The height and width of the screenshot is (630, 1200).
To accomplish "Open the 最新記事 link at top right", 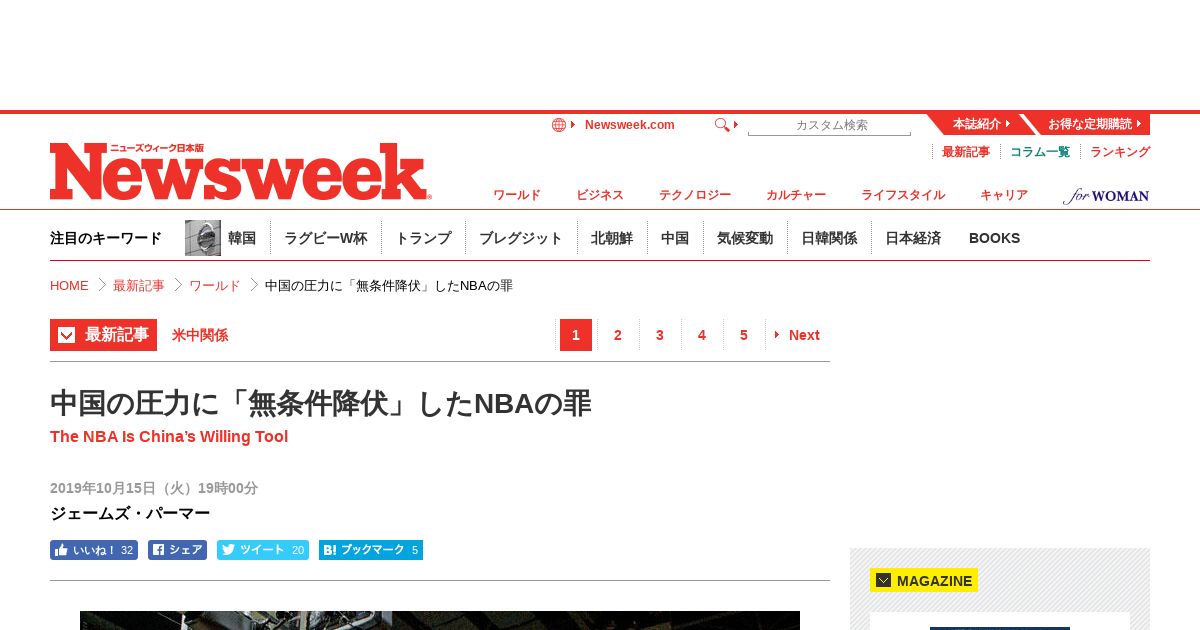I will point(966,152).
